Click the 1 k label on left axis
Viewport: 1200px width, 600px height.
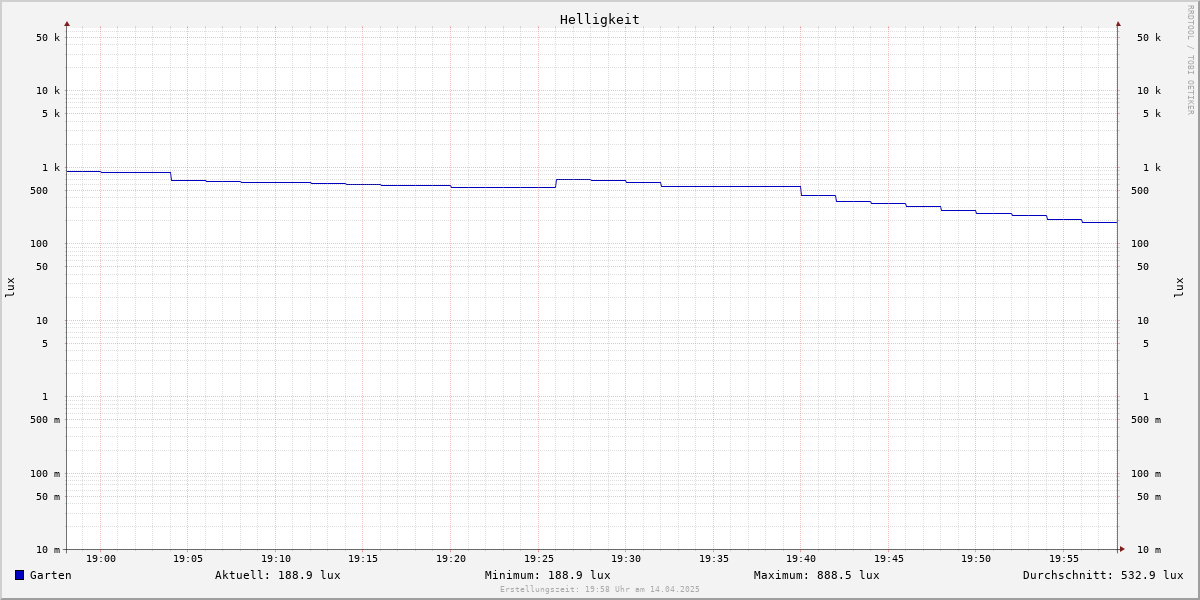tap(51, 168)
